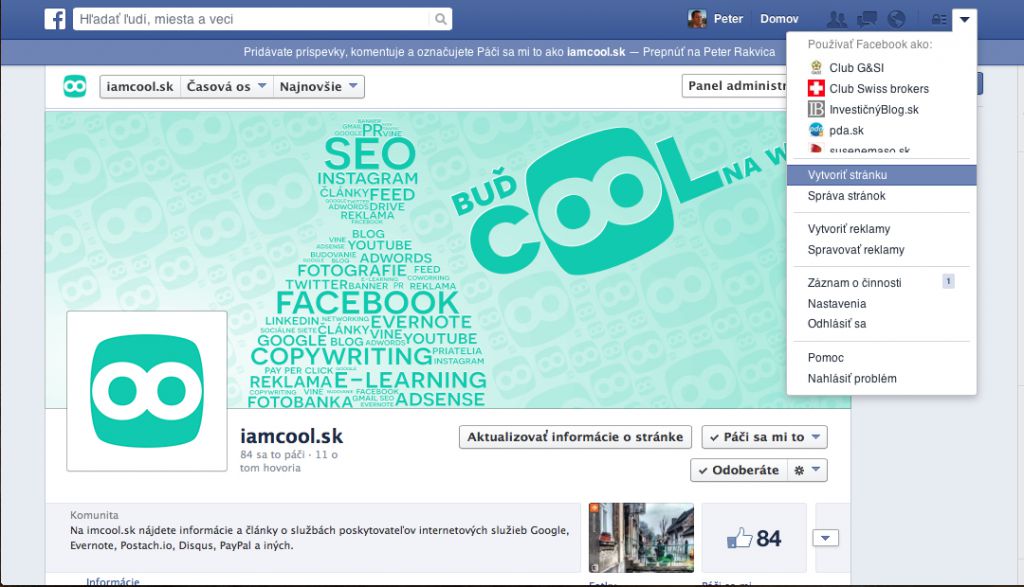Viewport: 1024px width, 587px height.
Task: Click the 84 likes counter box
Action: (x=754, y=537)
